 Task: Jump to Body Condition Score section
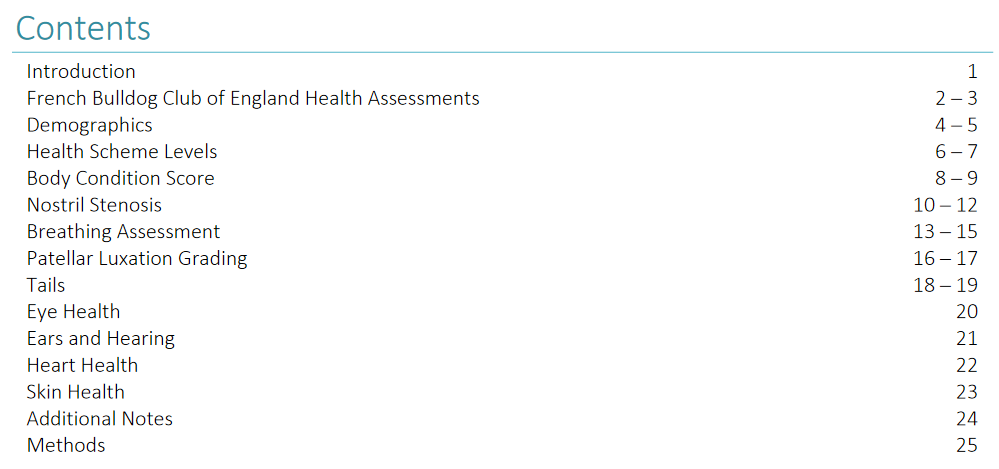click(x=120, y=178)
